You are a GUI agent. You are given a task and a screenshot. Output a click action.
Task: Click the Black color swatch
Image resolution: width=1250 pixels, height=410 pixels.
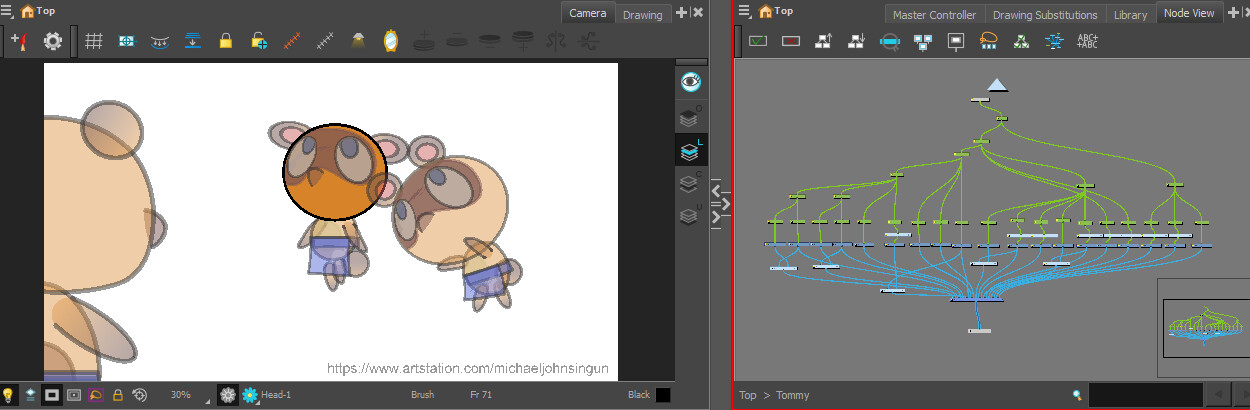click(663, 395)
